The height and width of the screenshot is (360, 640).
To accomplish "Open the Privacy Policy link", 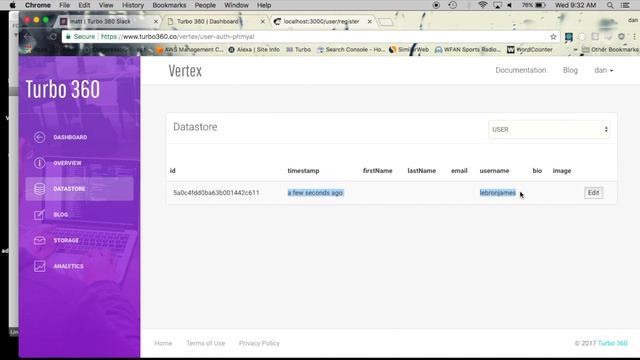I will pyautogui.click(x=259, y=343).
